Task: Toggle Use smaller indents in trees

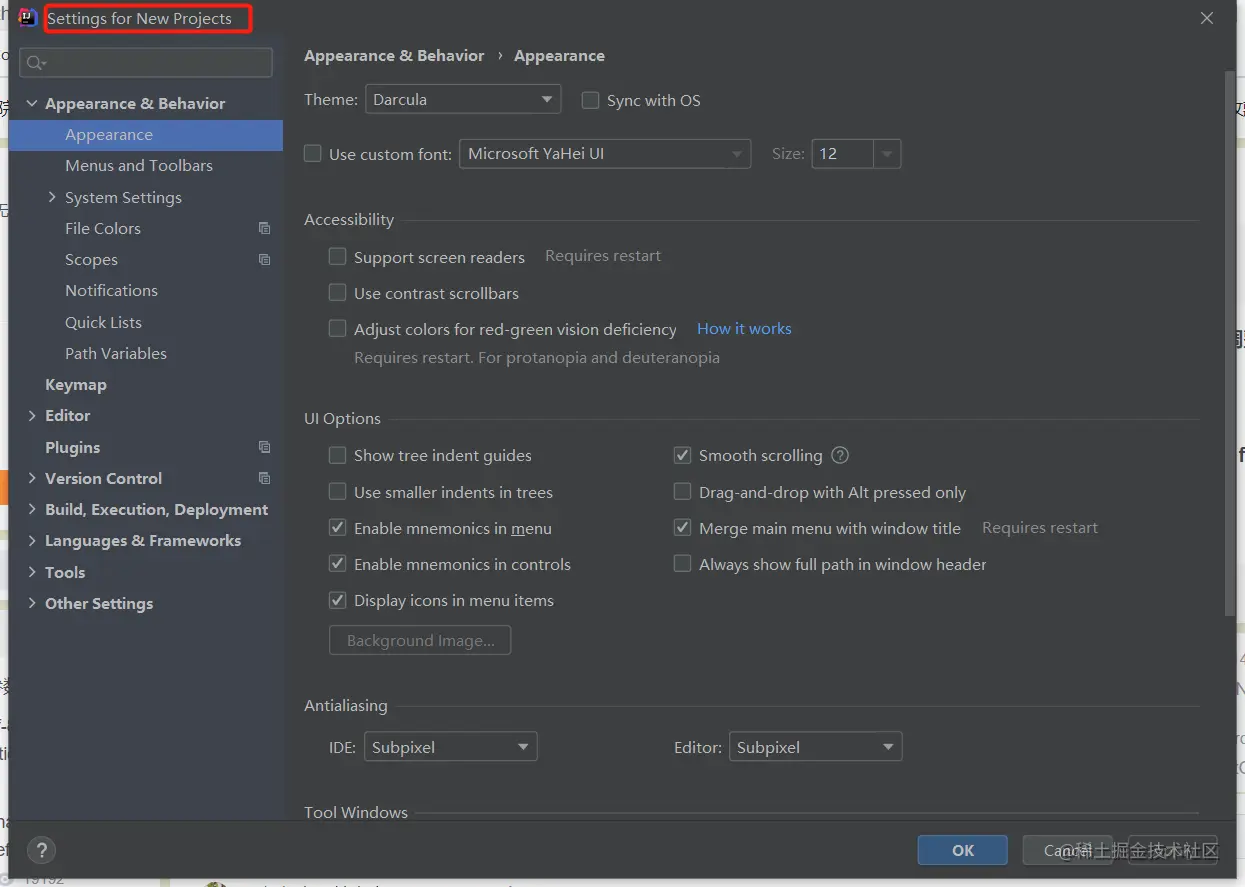Action: click(x=338, y=492)
